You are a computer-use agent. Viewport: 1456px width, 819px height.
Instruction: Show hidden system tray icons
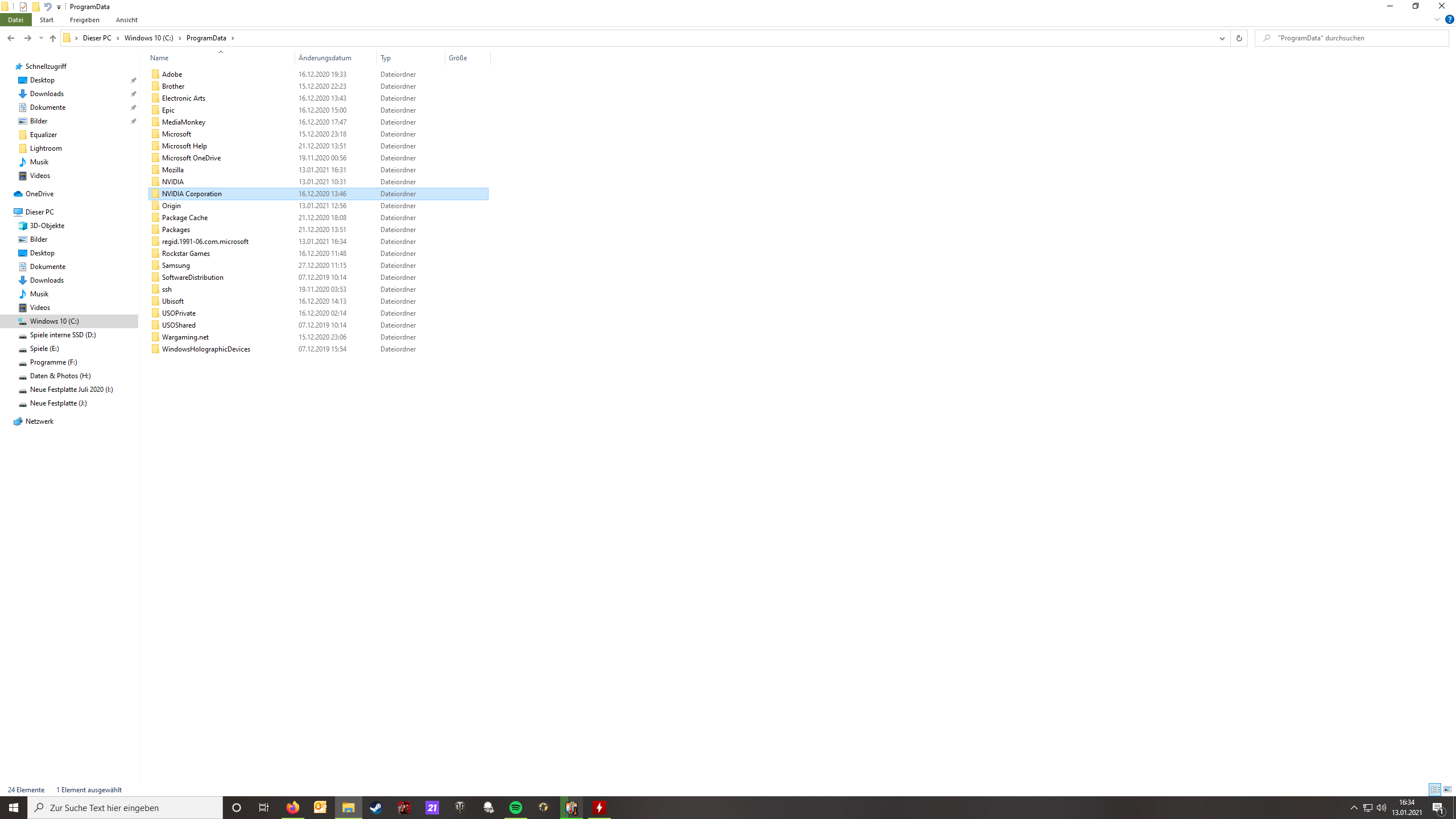coord(1354,808)
